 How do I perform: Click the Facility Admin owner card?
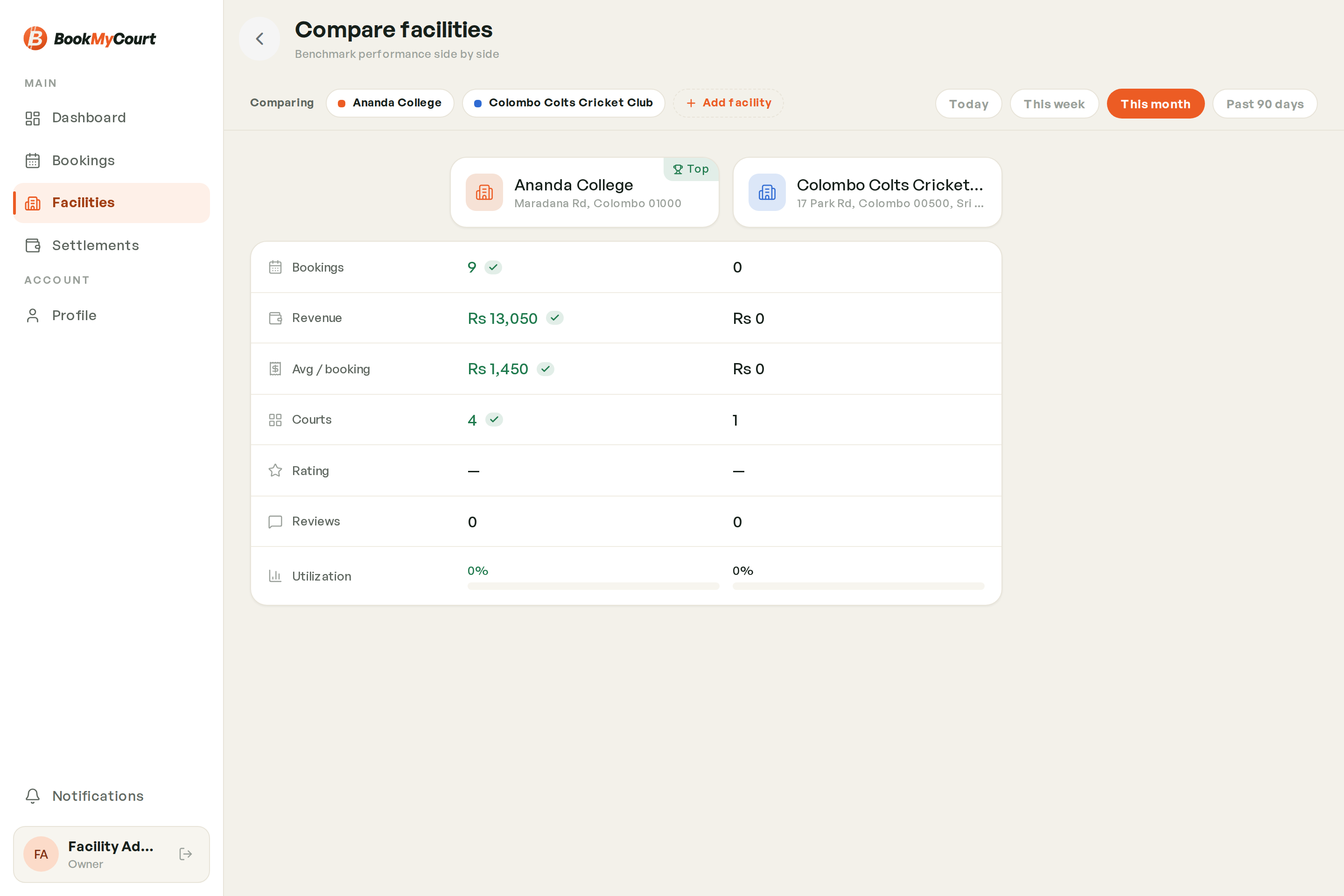coord(112,854)
